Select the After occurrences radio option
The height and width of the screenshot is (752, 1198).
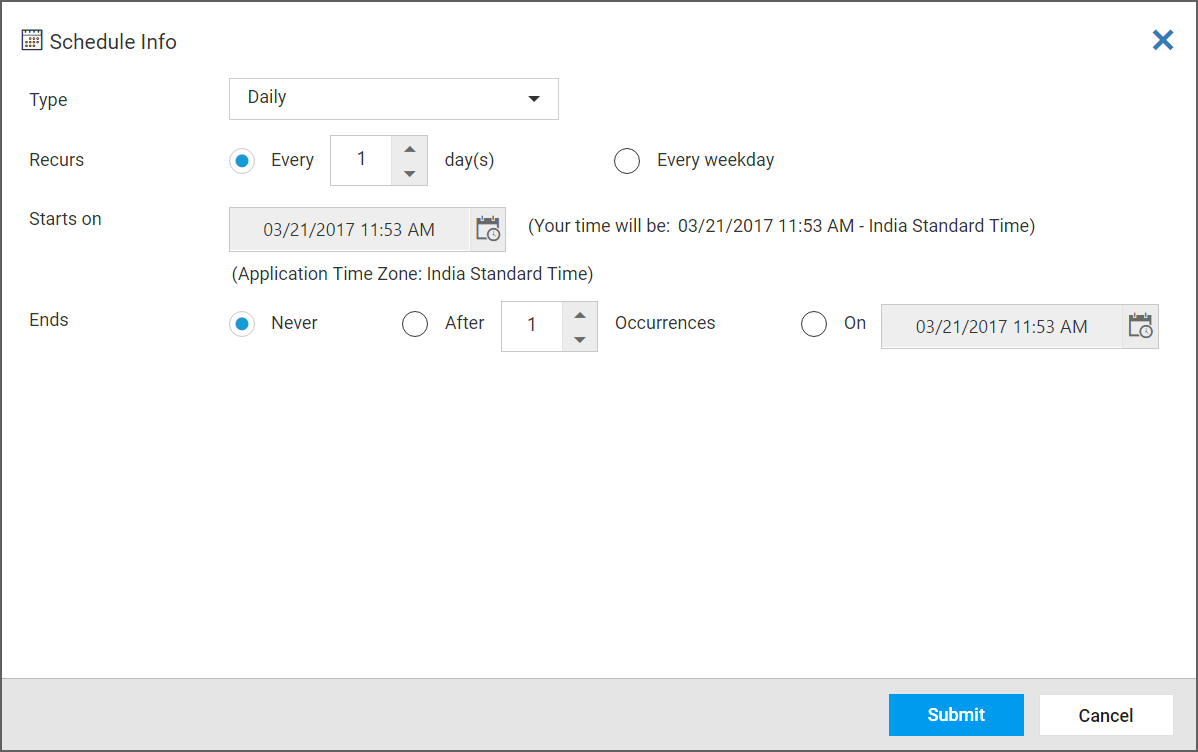(415, 324)
